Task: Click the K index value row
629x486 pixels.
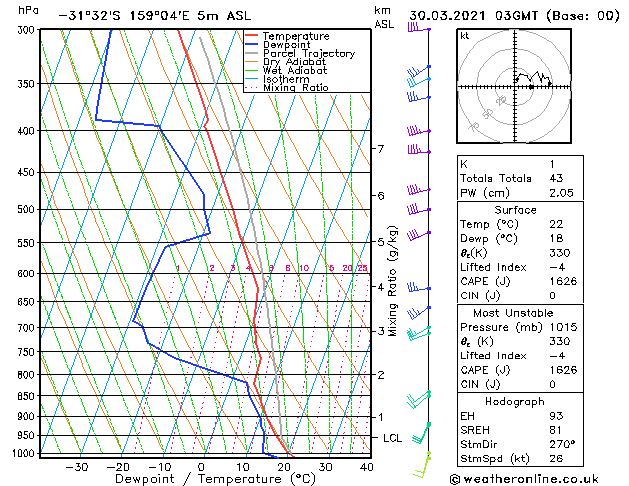Action: [520, 164]
